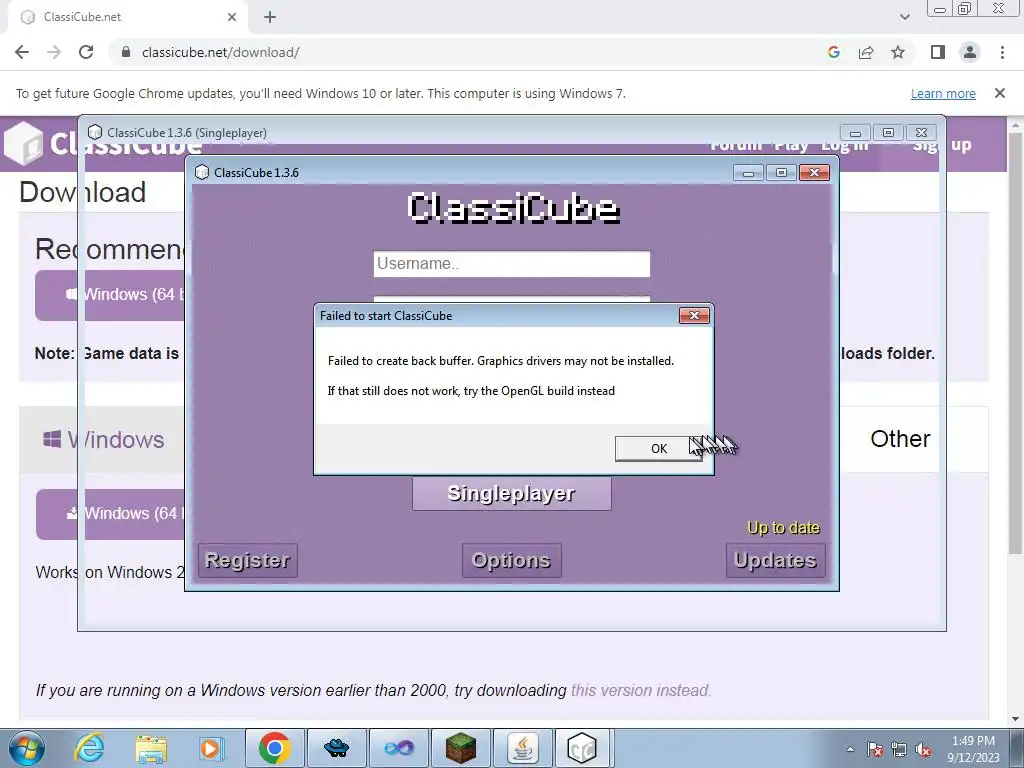Launch Internet Explorer from taskbar

(89, 748)
